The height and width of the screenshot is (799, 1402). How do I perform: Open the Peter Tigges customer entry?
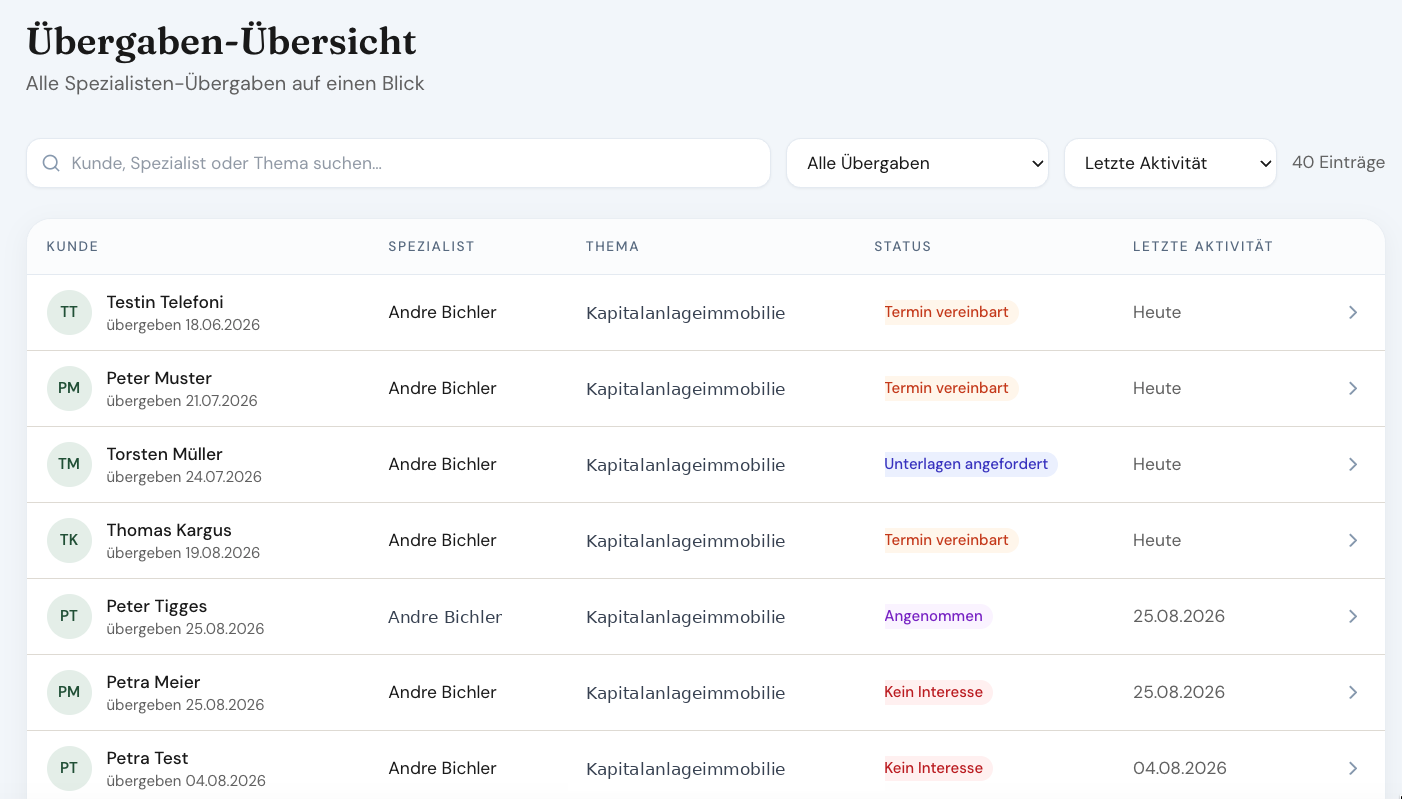pos(706,617)
